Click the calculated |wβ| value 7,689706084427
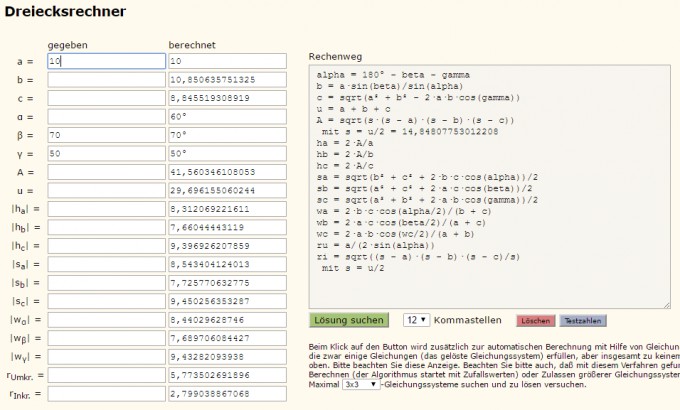The image size is (680, 410). click(227, 338)
